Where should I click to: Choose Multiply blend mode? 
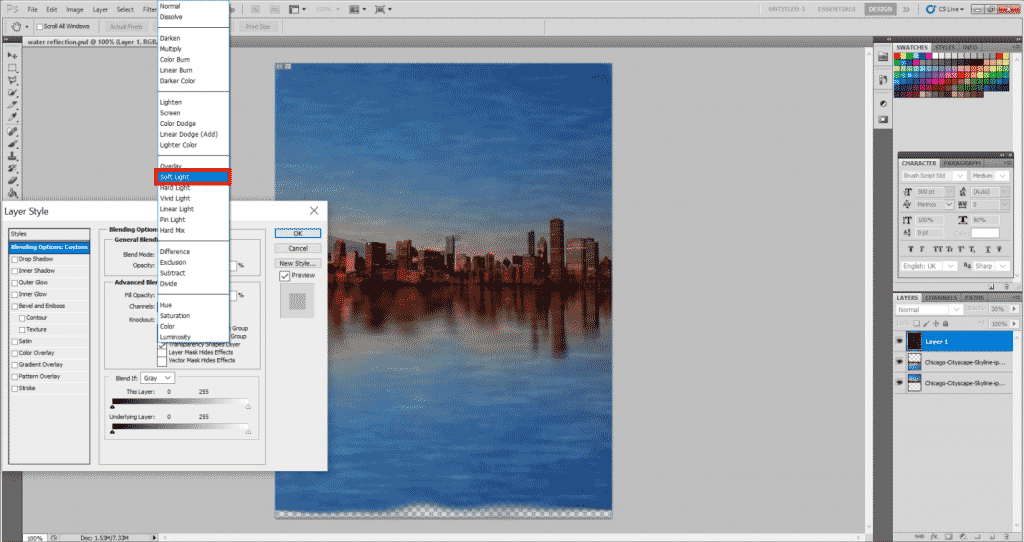pos(171,49)
